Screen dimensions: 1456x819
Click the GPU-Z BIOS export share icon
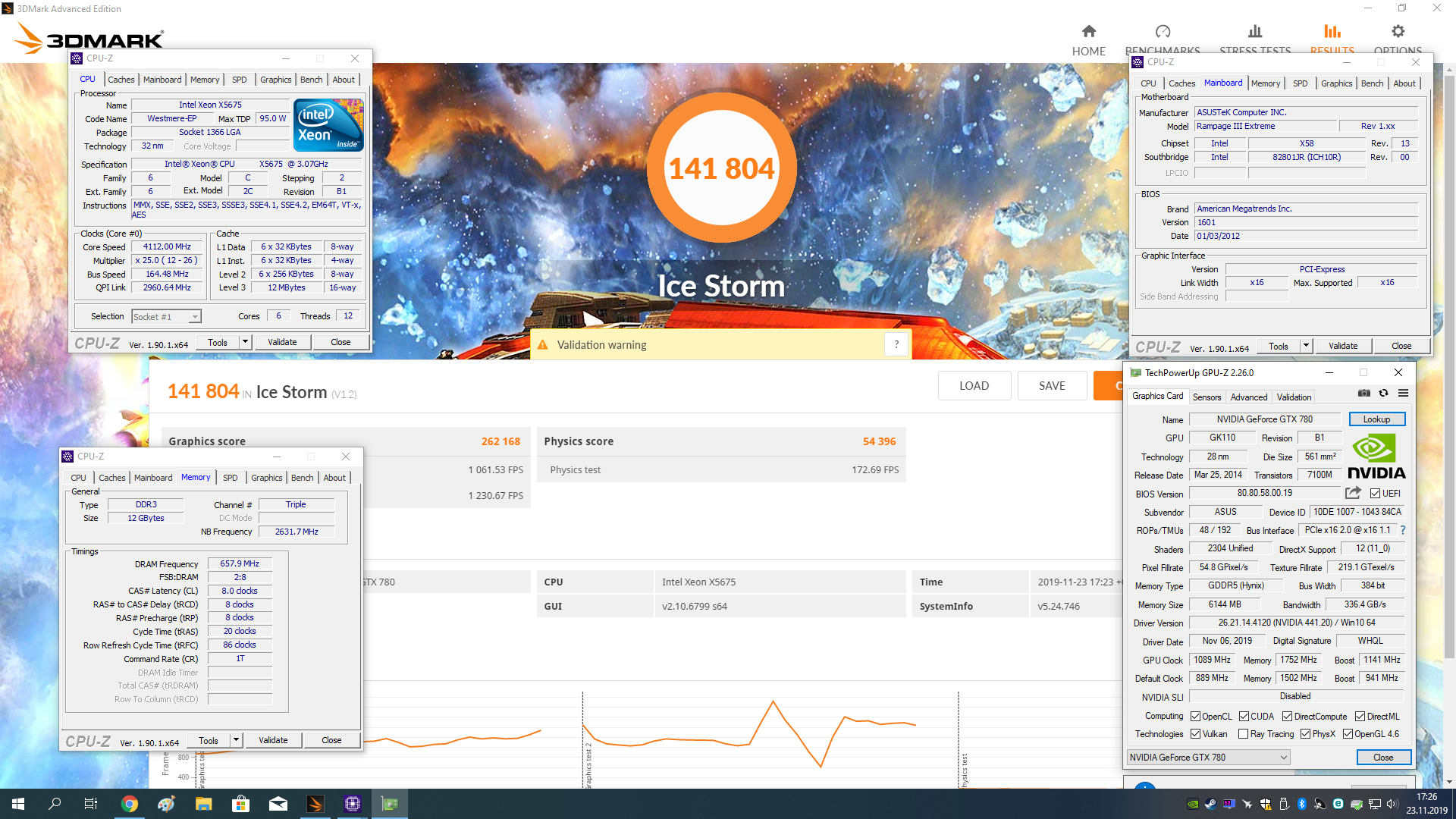pyautogui.click(x=1353, y=493)
